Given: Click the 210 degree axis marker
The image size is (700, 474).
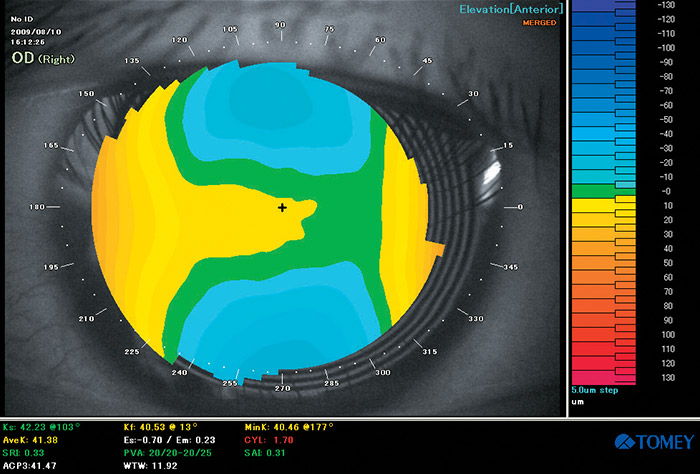Looking at the screenshot, I should tap(86, 319).
